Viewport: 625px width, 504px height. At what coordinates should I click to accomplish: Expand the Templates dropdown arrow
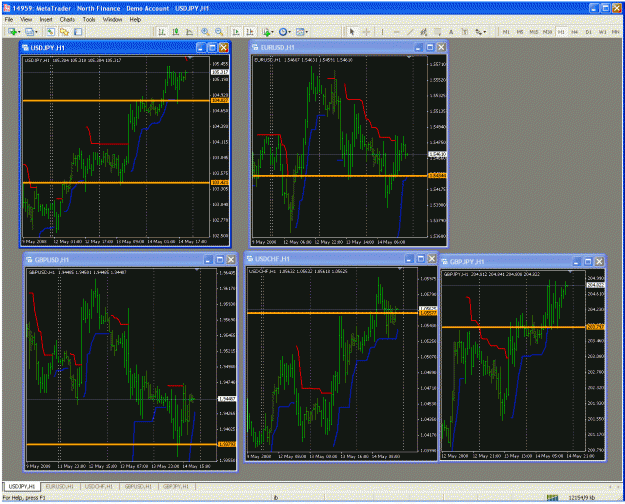tap(306, 32)
